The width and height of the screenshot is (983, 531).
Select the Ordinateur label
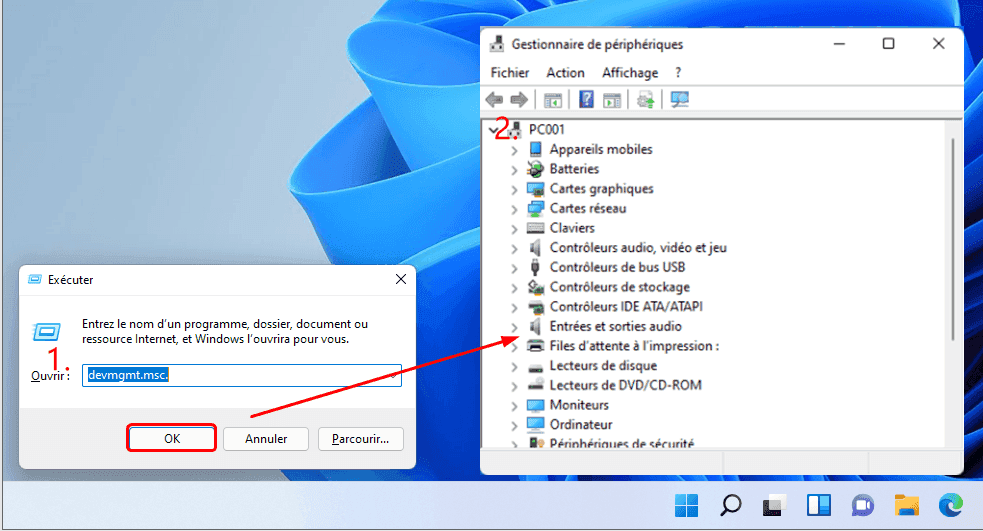pos(581,424)
